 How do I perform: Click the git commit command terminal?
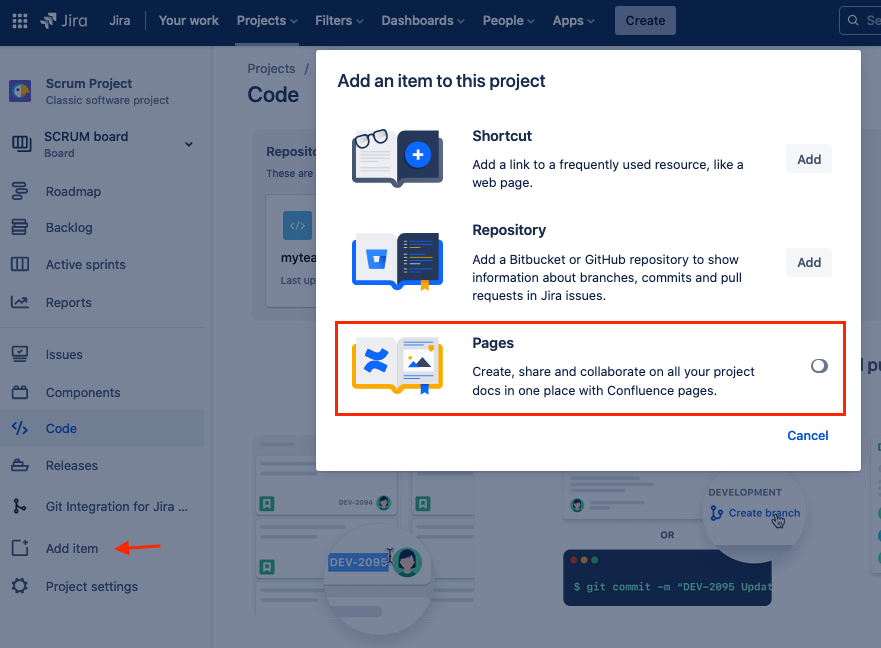667,578
